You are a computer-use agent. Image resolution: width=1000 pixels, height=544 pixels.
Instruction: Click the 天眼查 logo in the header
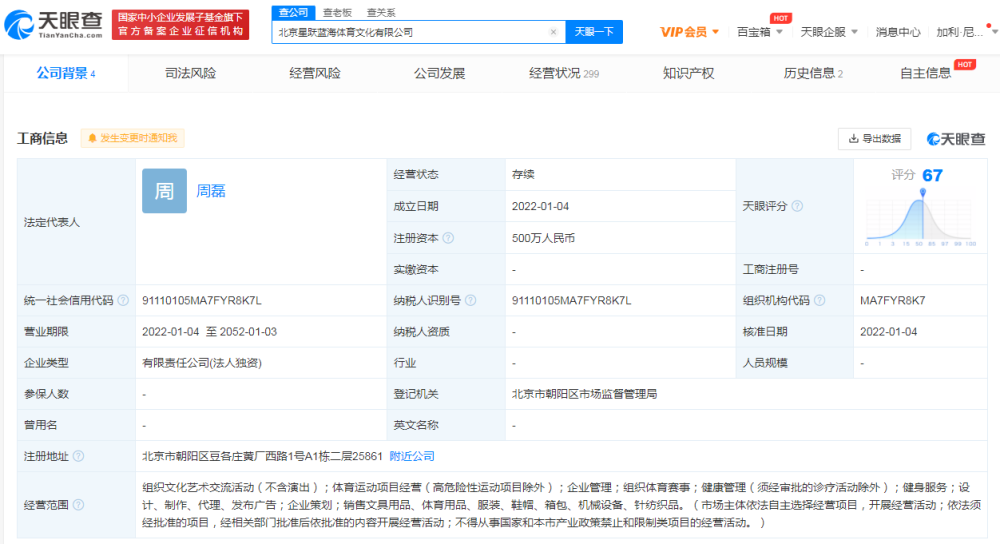click(55, 23)
